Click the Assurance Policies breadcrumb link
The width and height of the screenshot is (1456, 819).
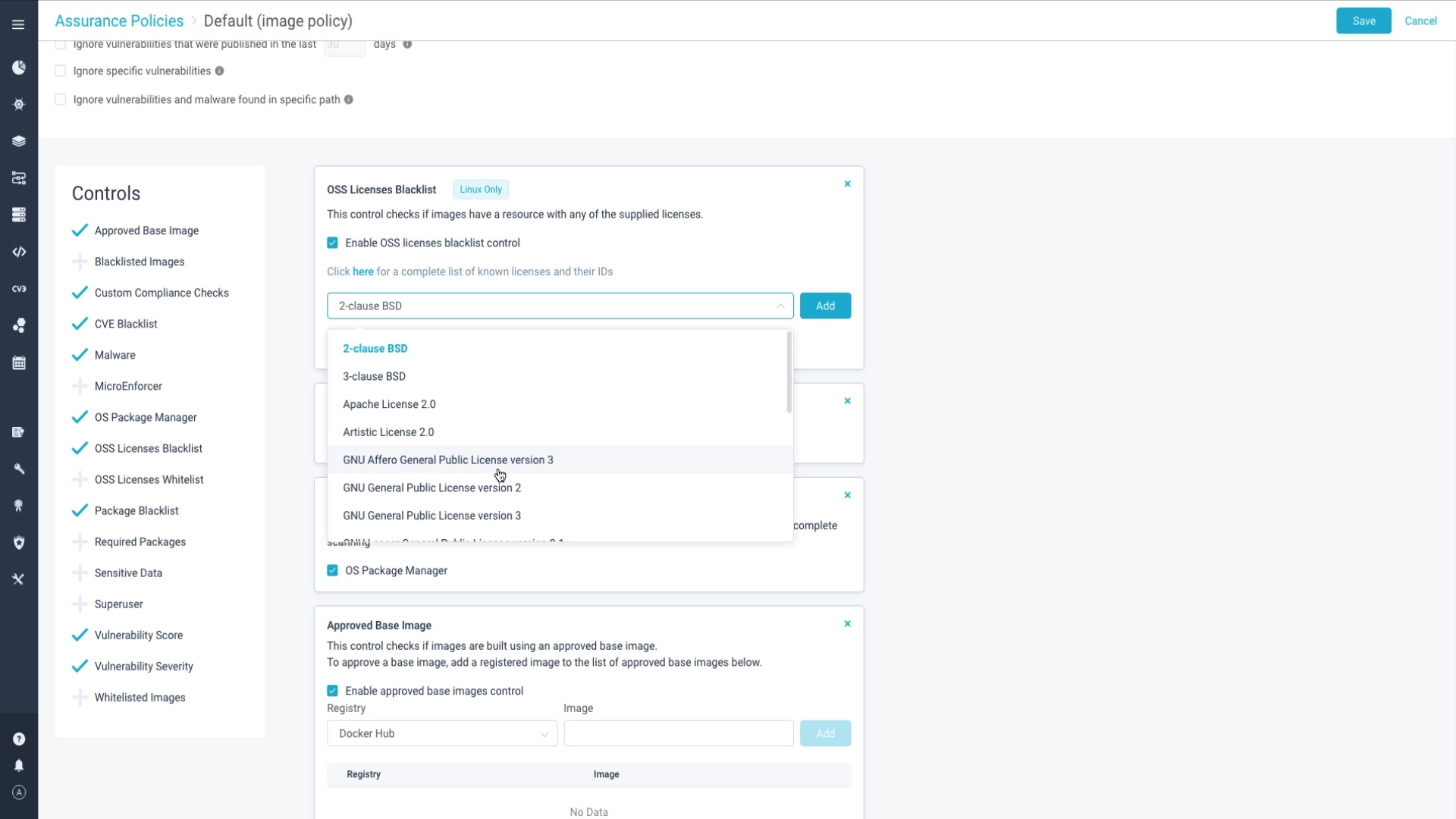[x=119, y=21]
